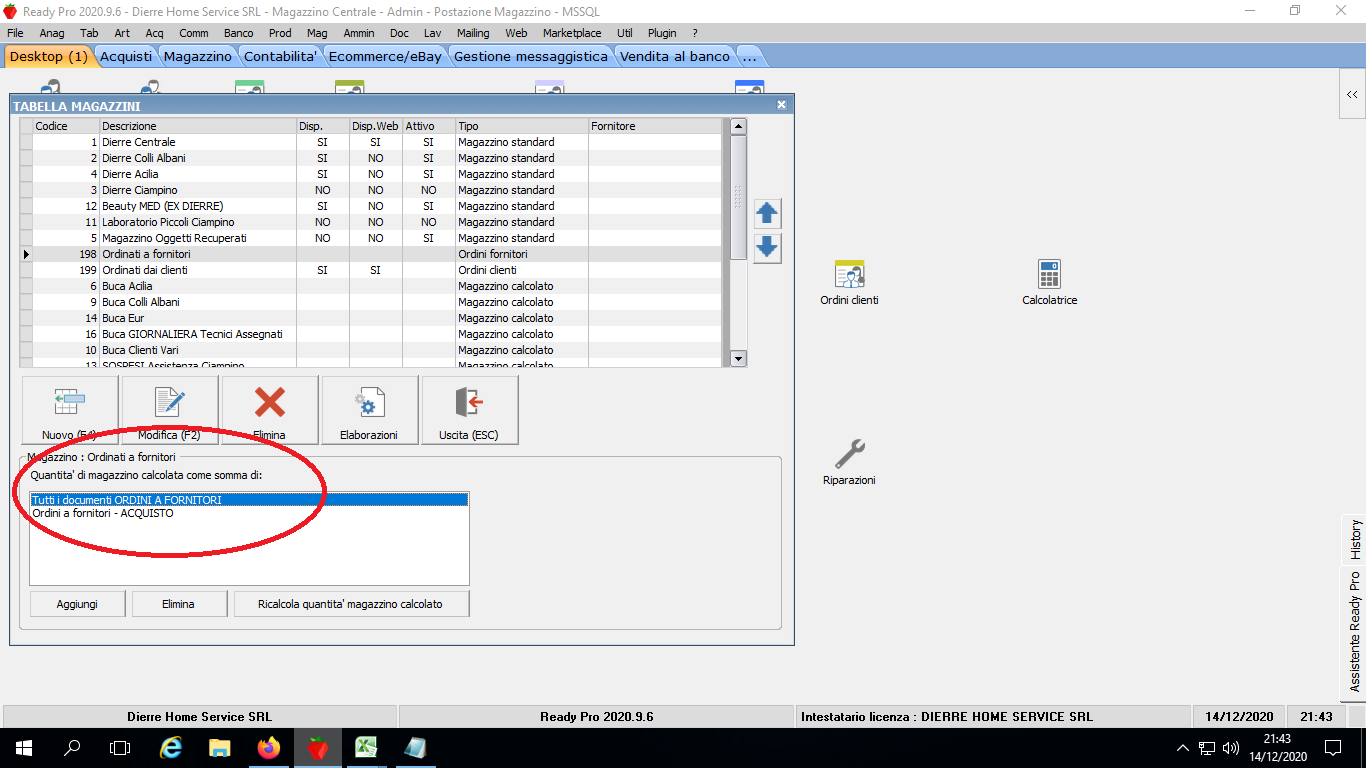Select Magazzino Oggetti Recuperati row
1366x768 pixels.
click(x=370, y=238)
